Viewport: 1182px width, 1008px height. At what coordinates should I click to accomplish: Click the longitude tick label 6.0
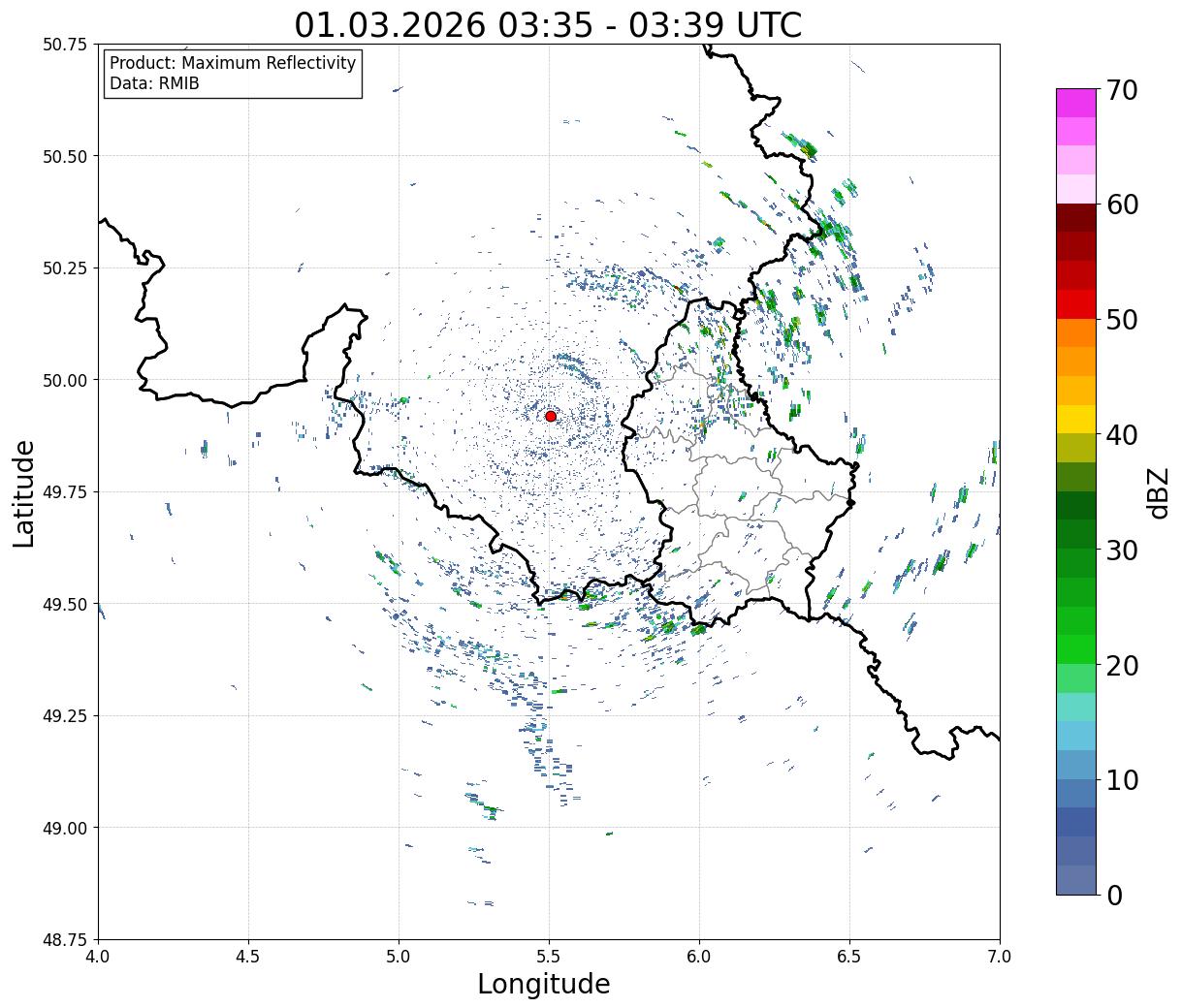point(699,957)
